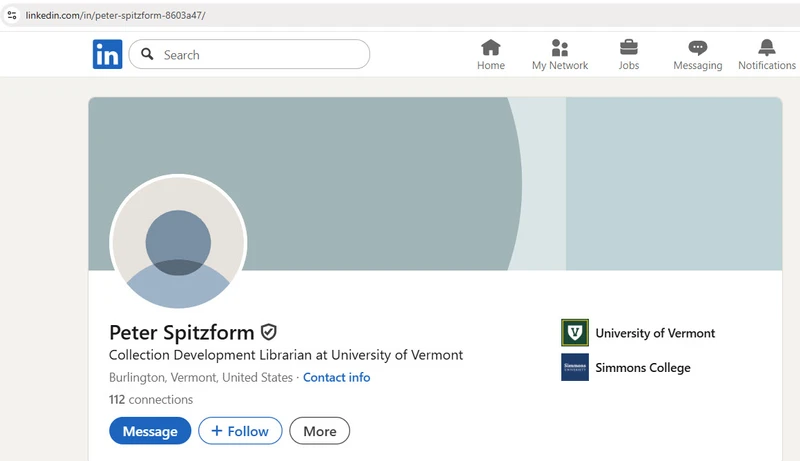800x461 pixels.
Task: Open the University of Vermont text link
Action: (655, 333)
